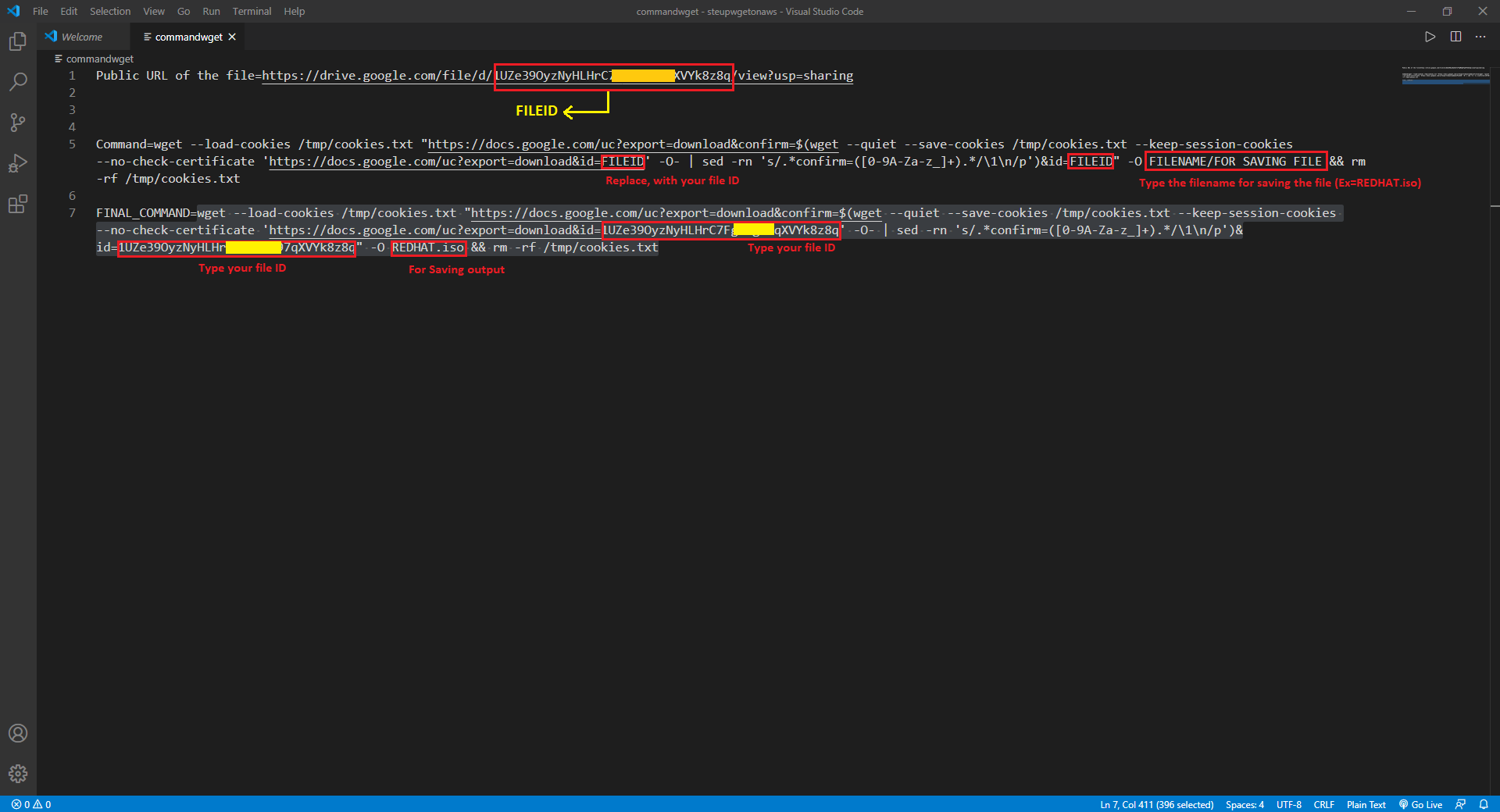Open the Run menu

point(211,11)
